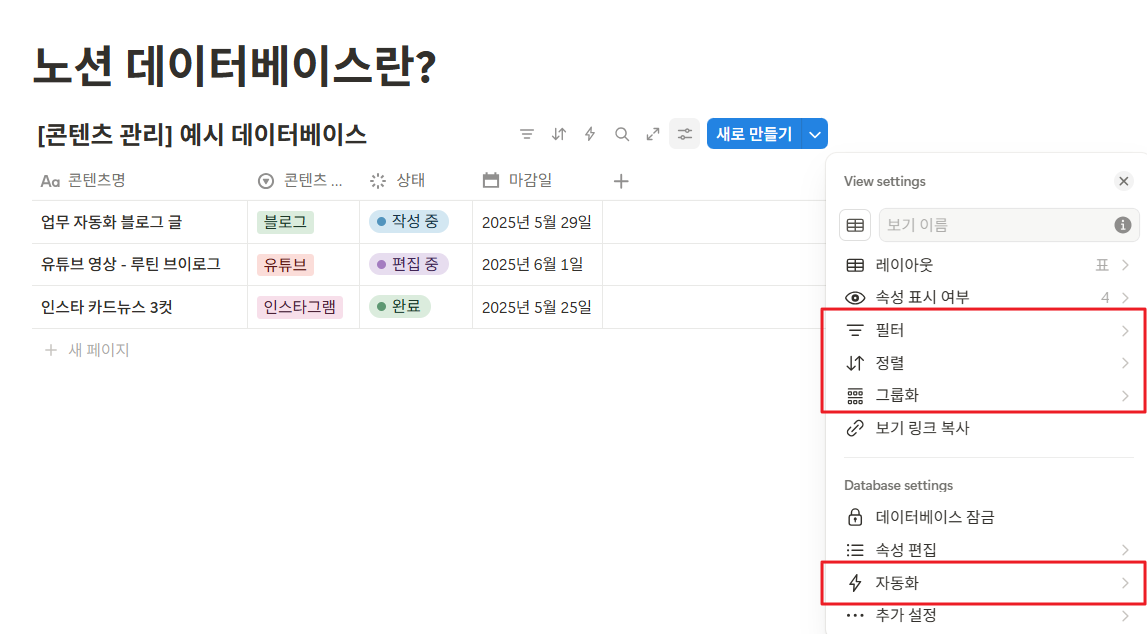This screenshot has height=634, width=1147.
Task: Click the search magnifier icon in the toolbar
Action: click(621, 133)
